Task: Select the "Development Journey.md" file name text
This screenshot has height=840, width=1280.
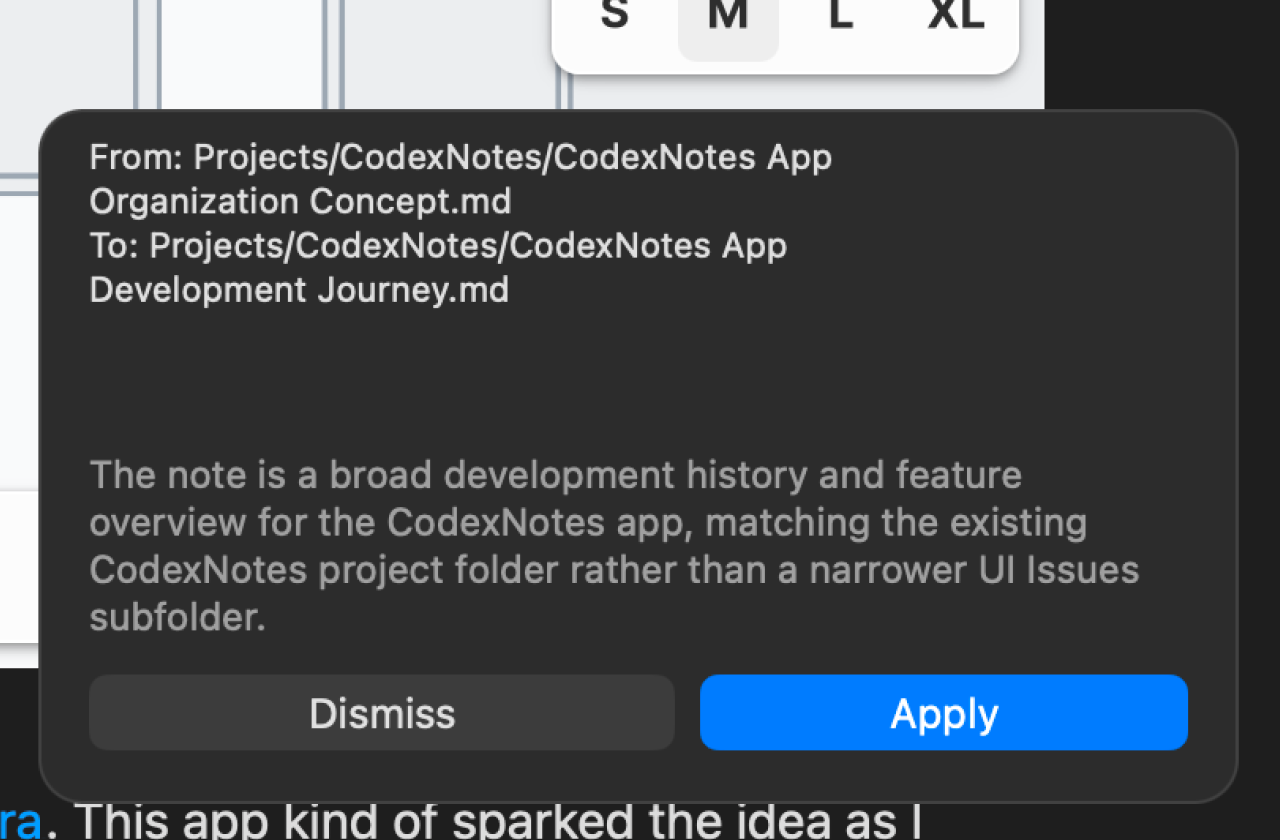Action: (299, 290)
